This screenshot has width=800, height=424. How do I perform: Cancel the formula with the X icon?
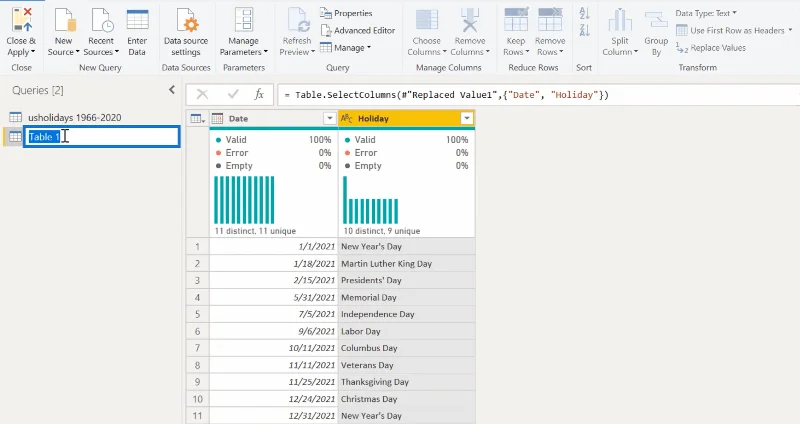point(202,94)
